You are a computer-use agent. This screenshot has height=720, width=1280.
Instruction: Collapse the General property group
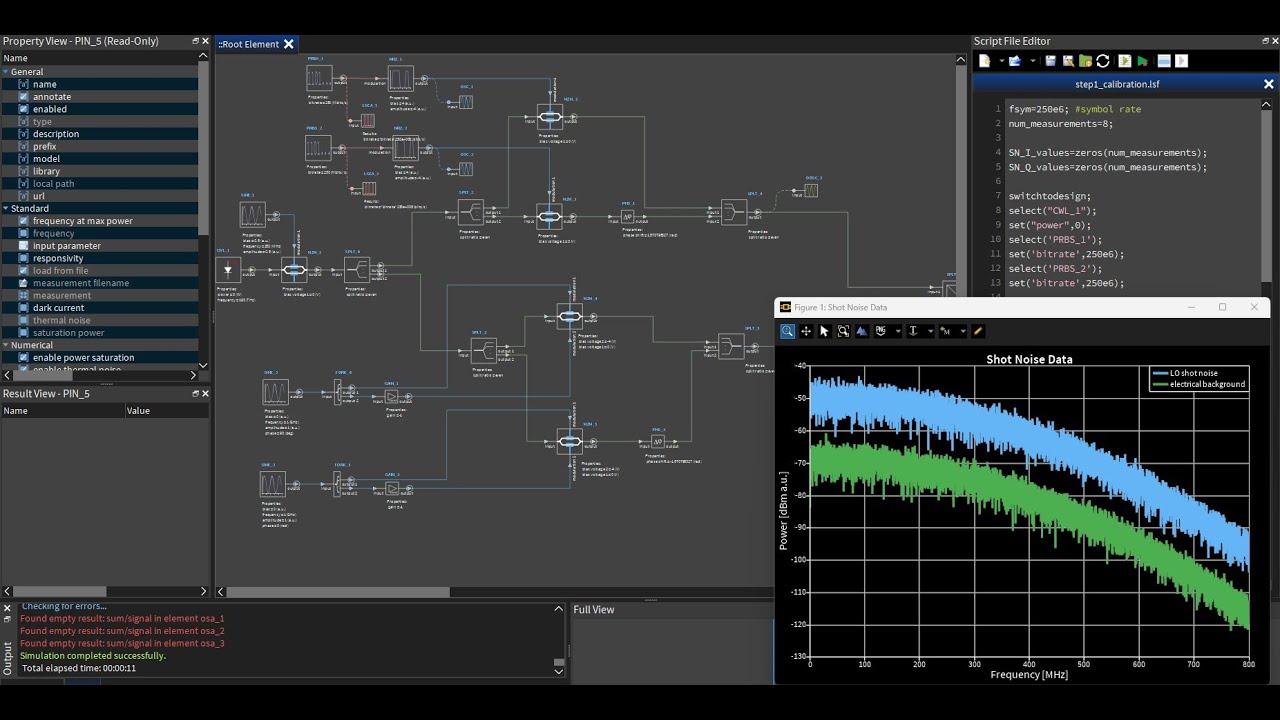[5, 72]
